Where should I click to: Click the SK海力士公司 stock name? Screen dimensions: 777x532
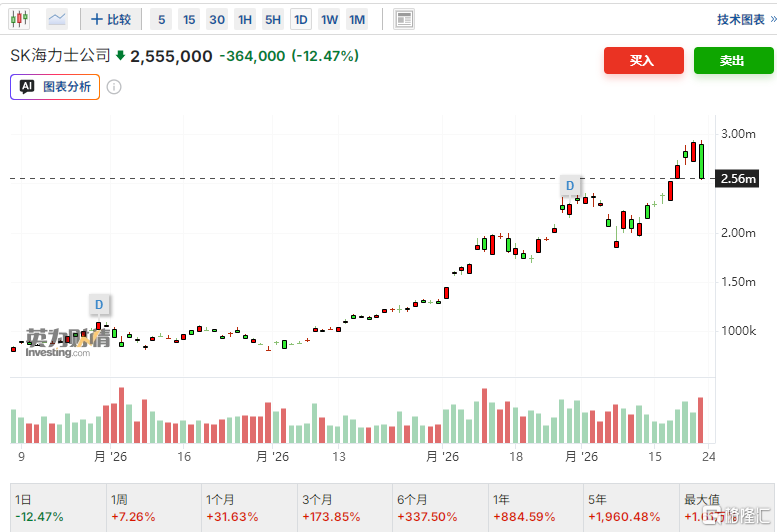(60, 55)
